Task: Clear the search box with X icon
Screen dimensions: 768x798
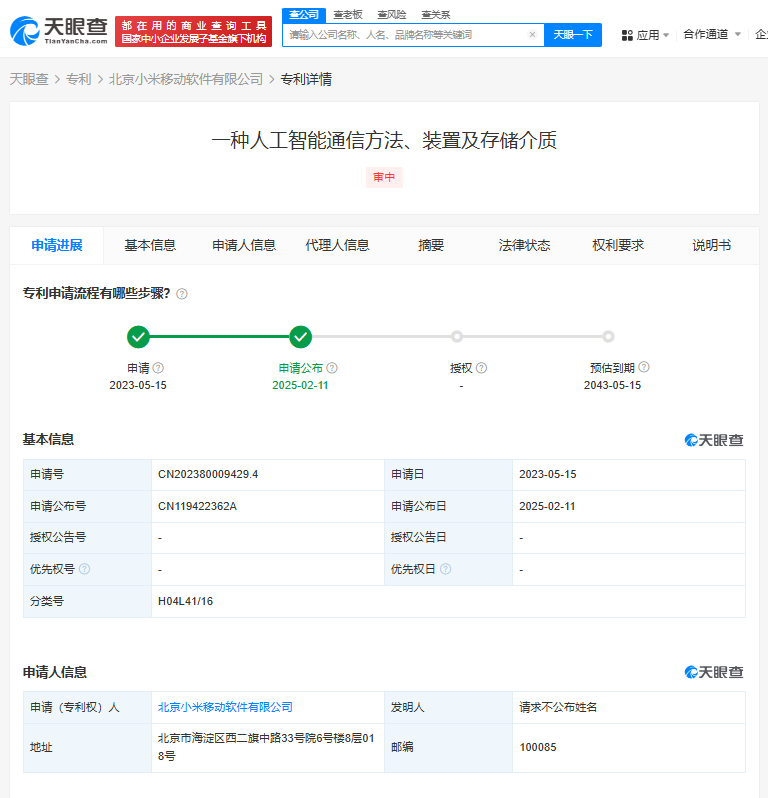Action: 532,35
